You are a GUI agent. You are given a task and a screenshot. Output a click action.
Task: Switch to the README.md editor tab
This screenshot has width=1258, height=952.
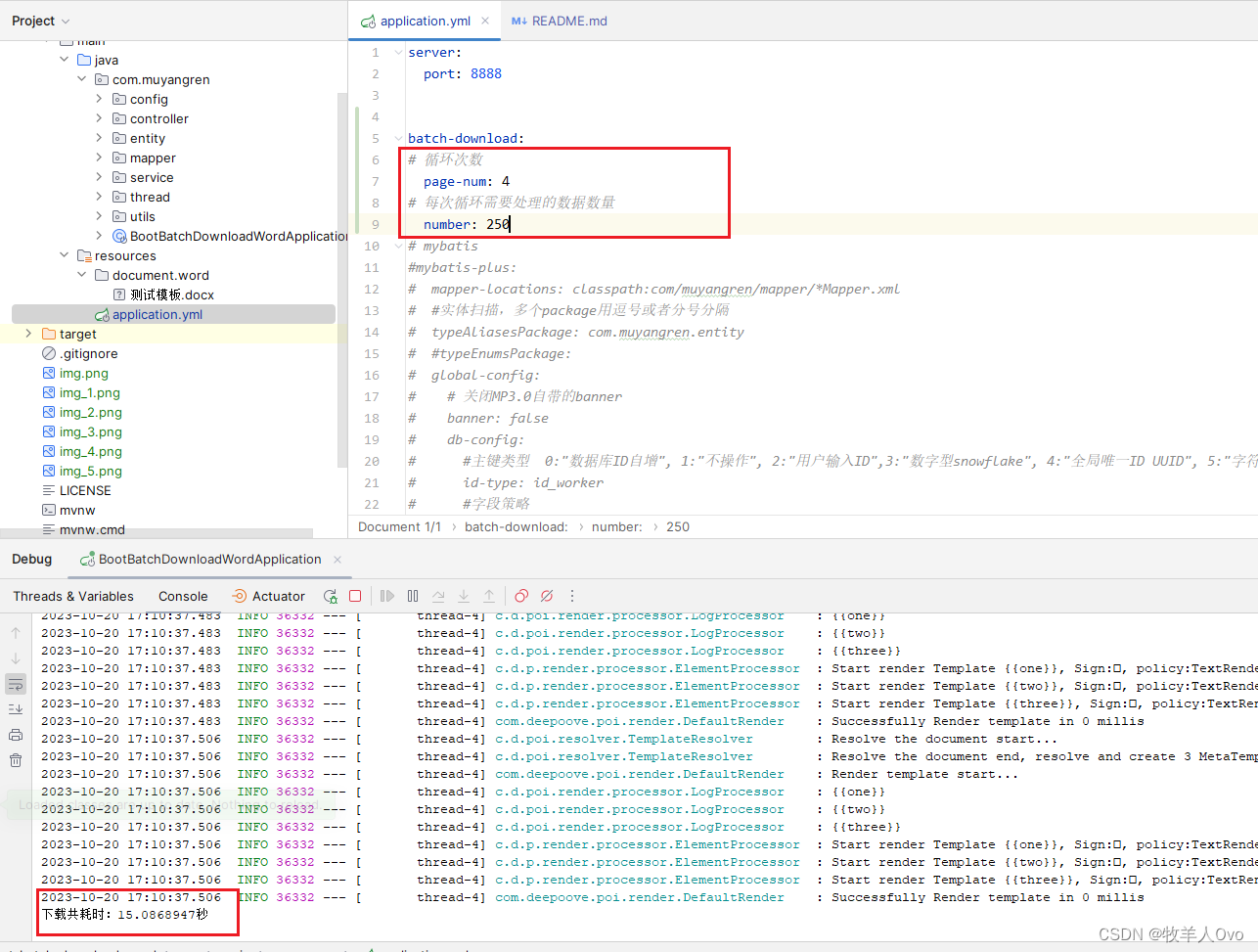tap(560, 21)
